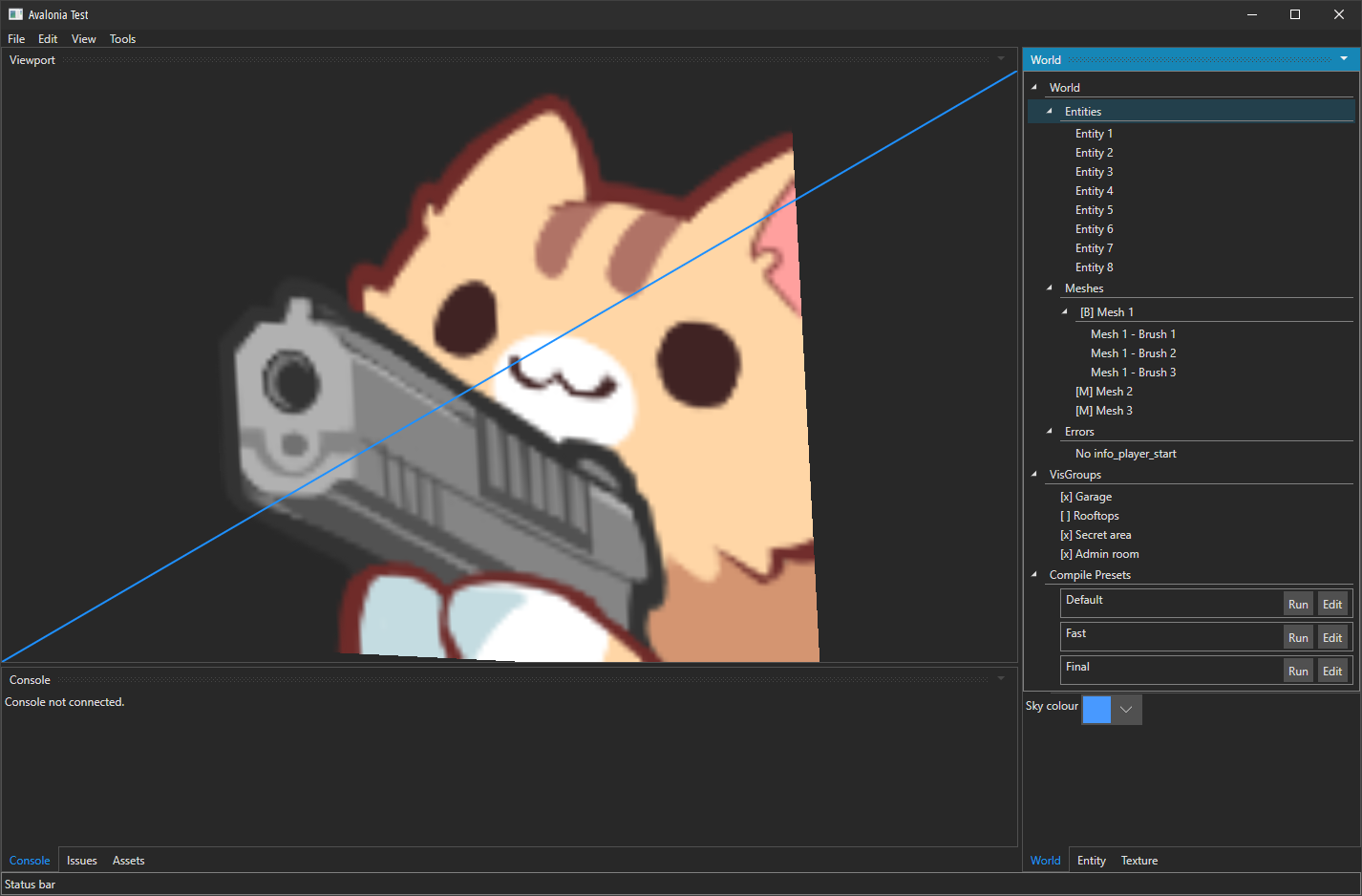Edit the Default compile preset
The image size is (1362, 896).
(1332, 604)
